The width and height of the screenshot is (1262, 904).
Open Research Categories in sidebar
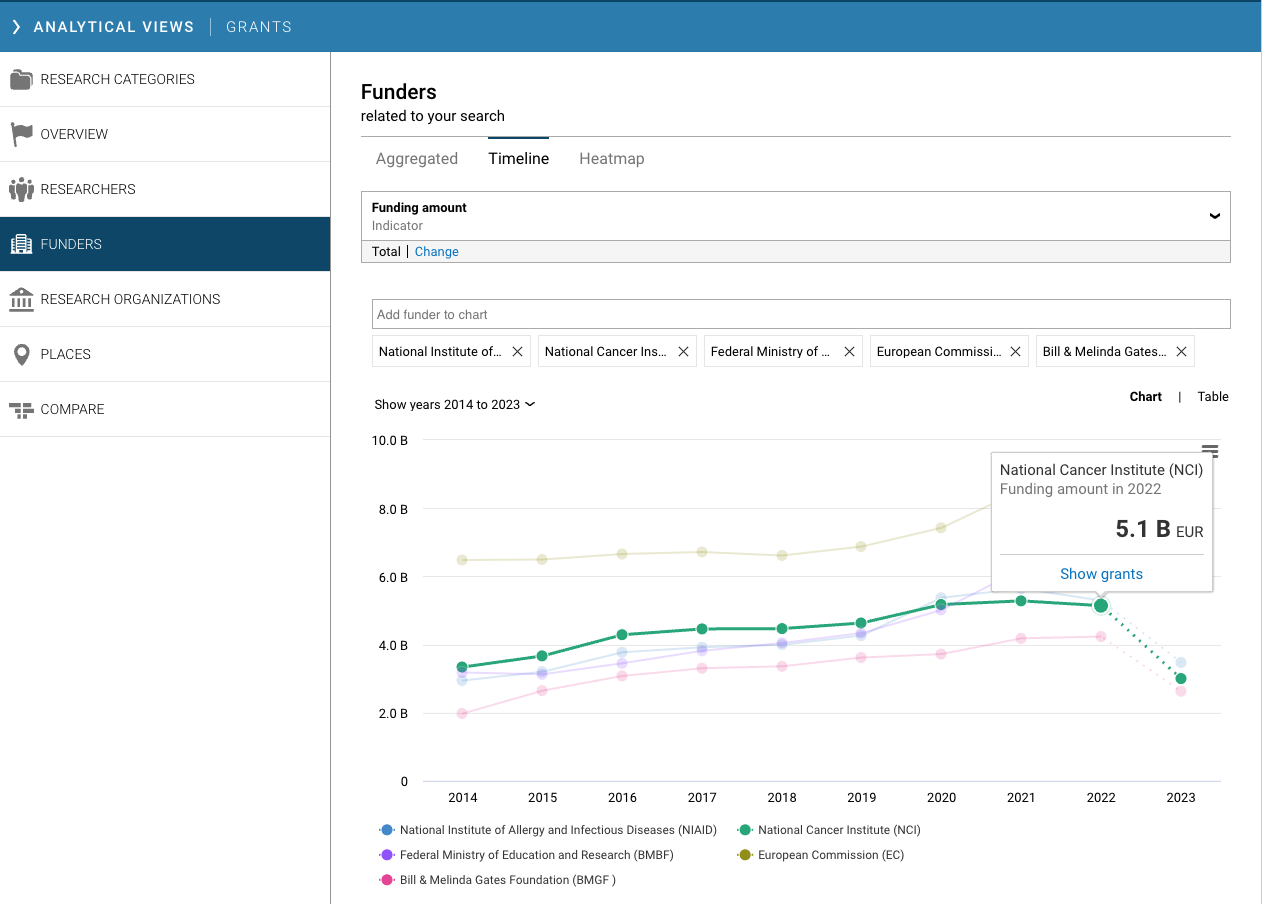[165, 79]
